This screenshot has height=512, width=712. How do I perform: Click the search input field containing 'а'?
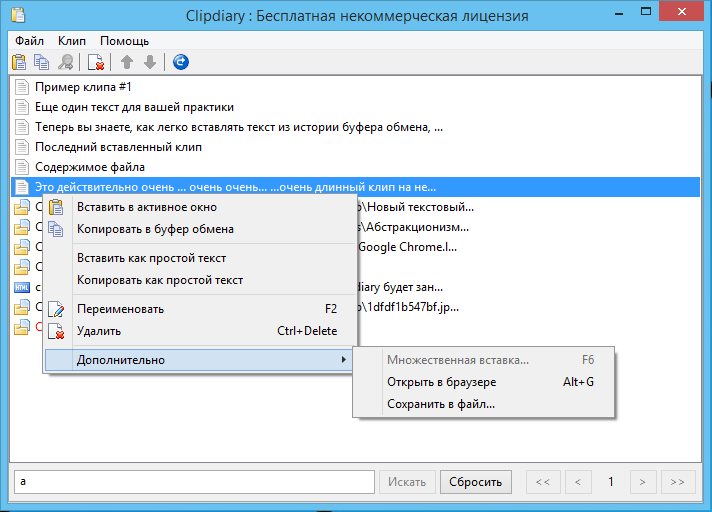coord(194,482)
